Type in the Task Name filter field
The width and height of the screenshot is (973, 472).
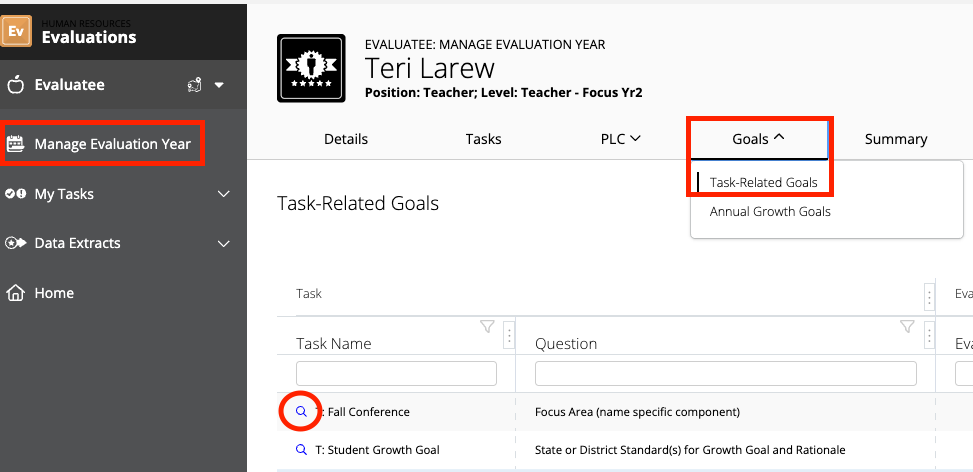click(x=397, y=373)
